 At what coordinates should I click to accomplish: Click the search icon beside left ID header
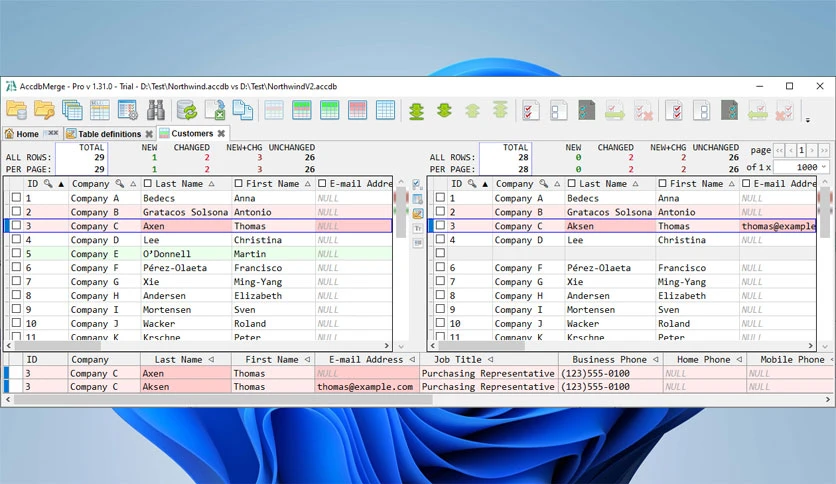48,183
